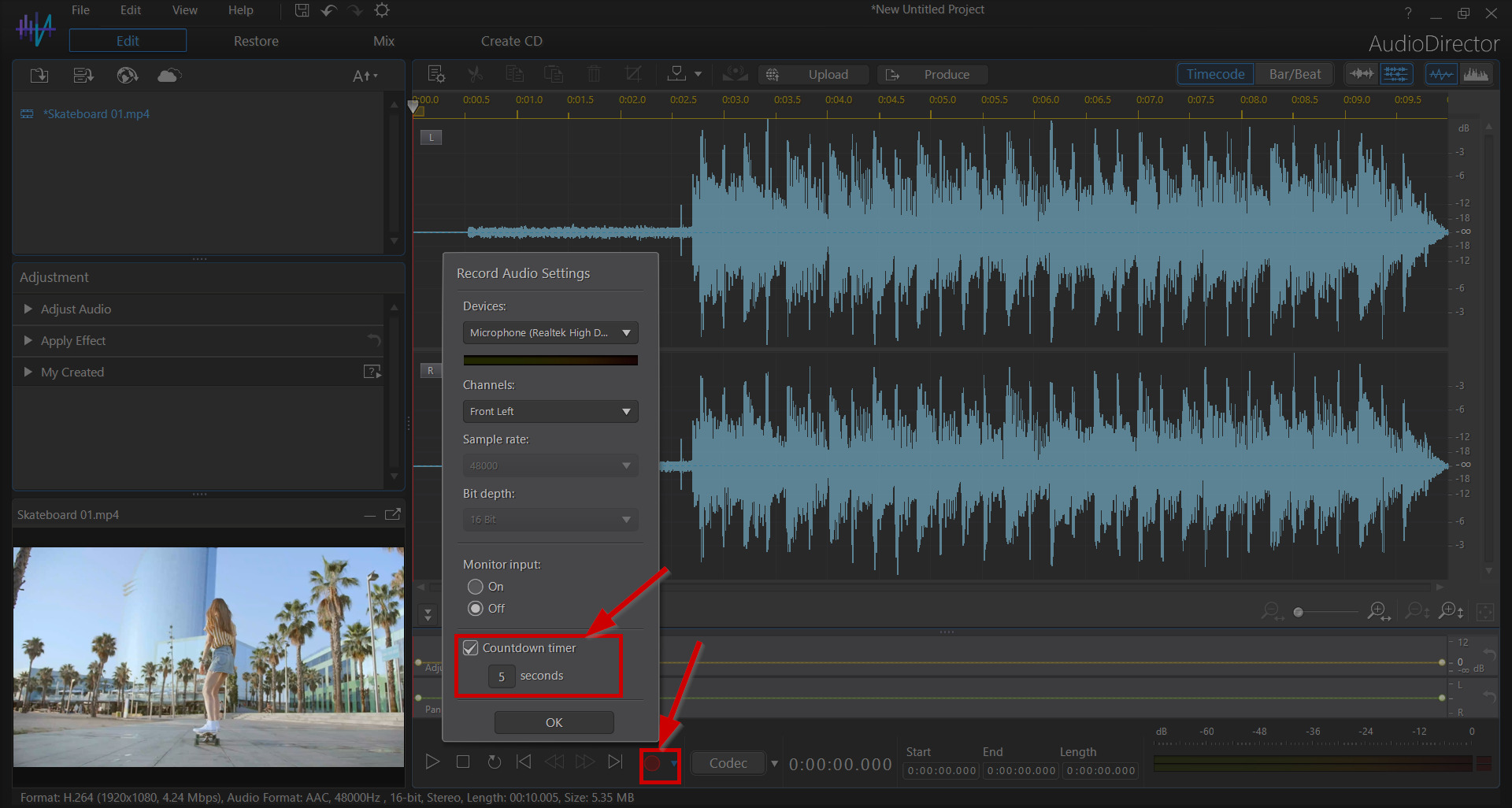Switch to spectral frequency view icon
1512x808 pixels.
[1476, 74]
